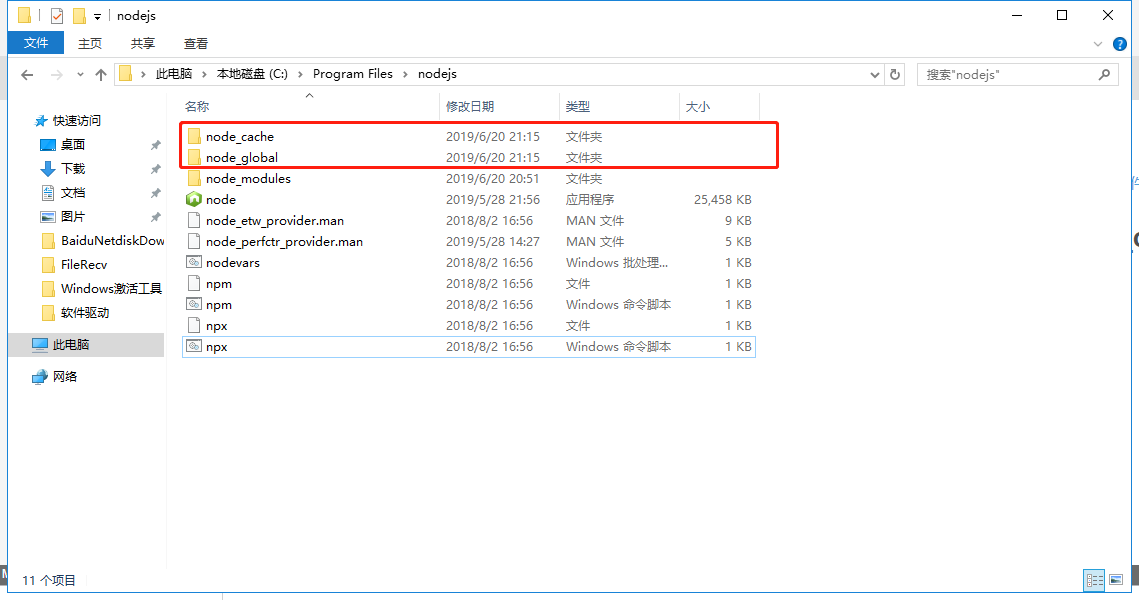Image resolution: width=1139 pixels, height=600 pixels.
Task: Select the npx Windows 命令脚本 icon
Action: pos(194,346)
